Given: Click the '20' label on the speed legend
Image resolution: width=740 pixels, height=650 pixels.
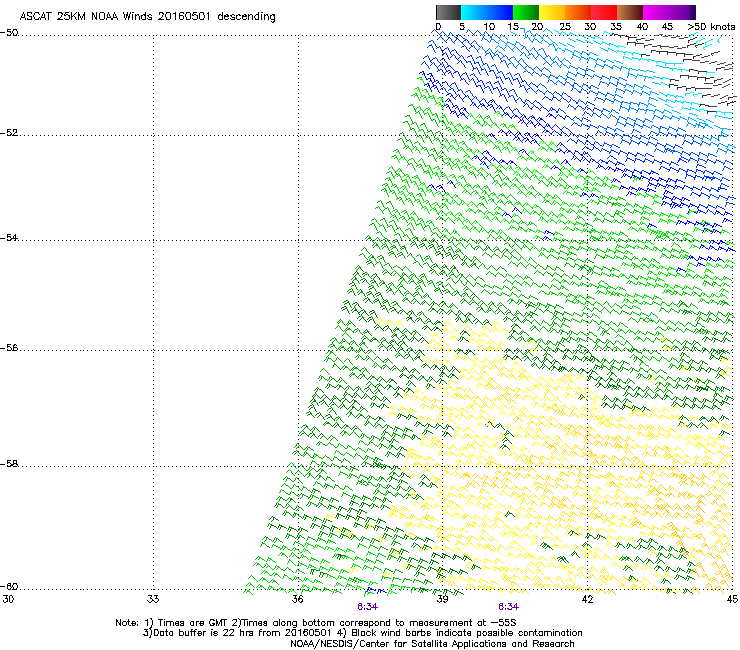Looking at the screenshot, I should pos(537,27).
